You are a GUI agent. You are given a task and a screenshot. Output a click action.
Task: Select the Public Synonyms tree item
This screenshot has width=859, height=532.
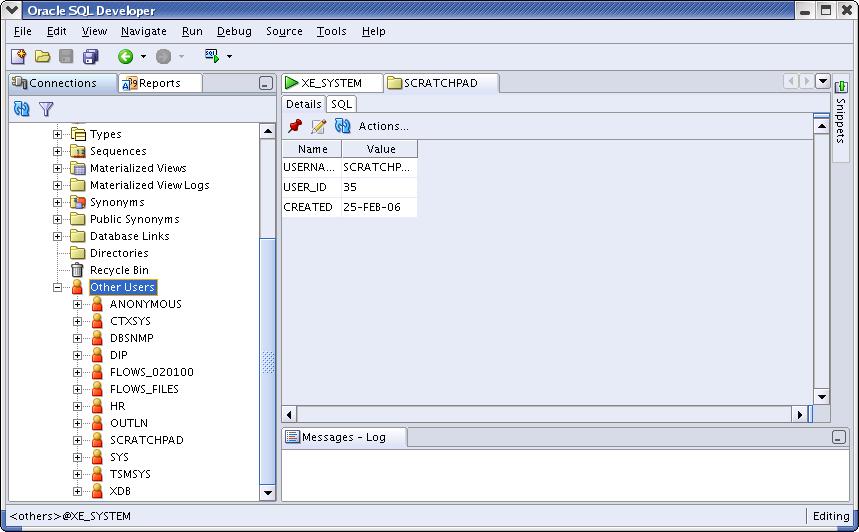coord(135,219)
